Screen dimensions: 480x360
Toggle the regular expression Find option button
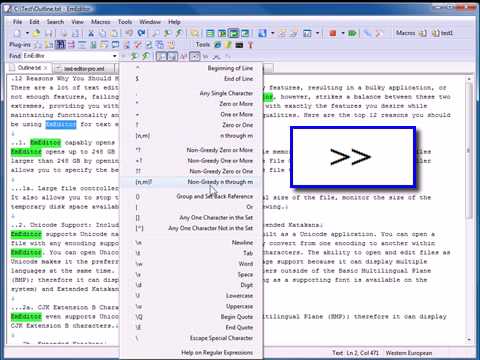pyautogui.click(x=195, y=56)
